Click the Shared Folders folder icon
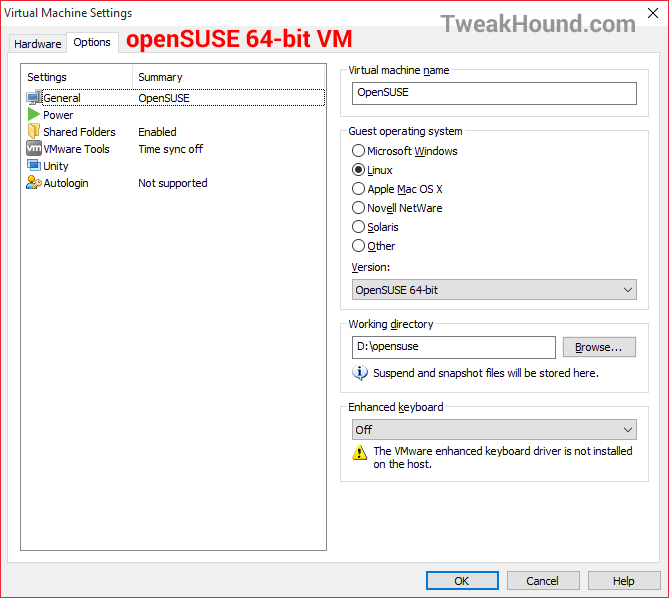669x598 pixels. (x=34, y=131)
